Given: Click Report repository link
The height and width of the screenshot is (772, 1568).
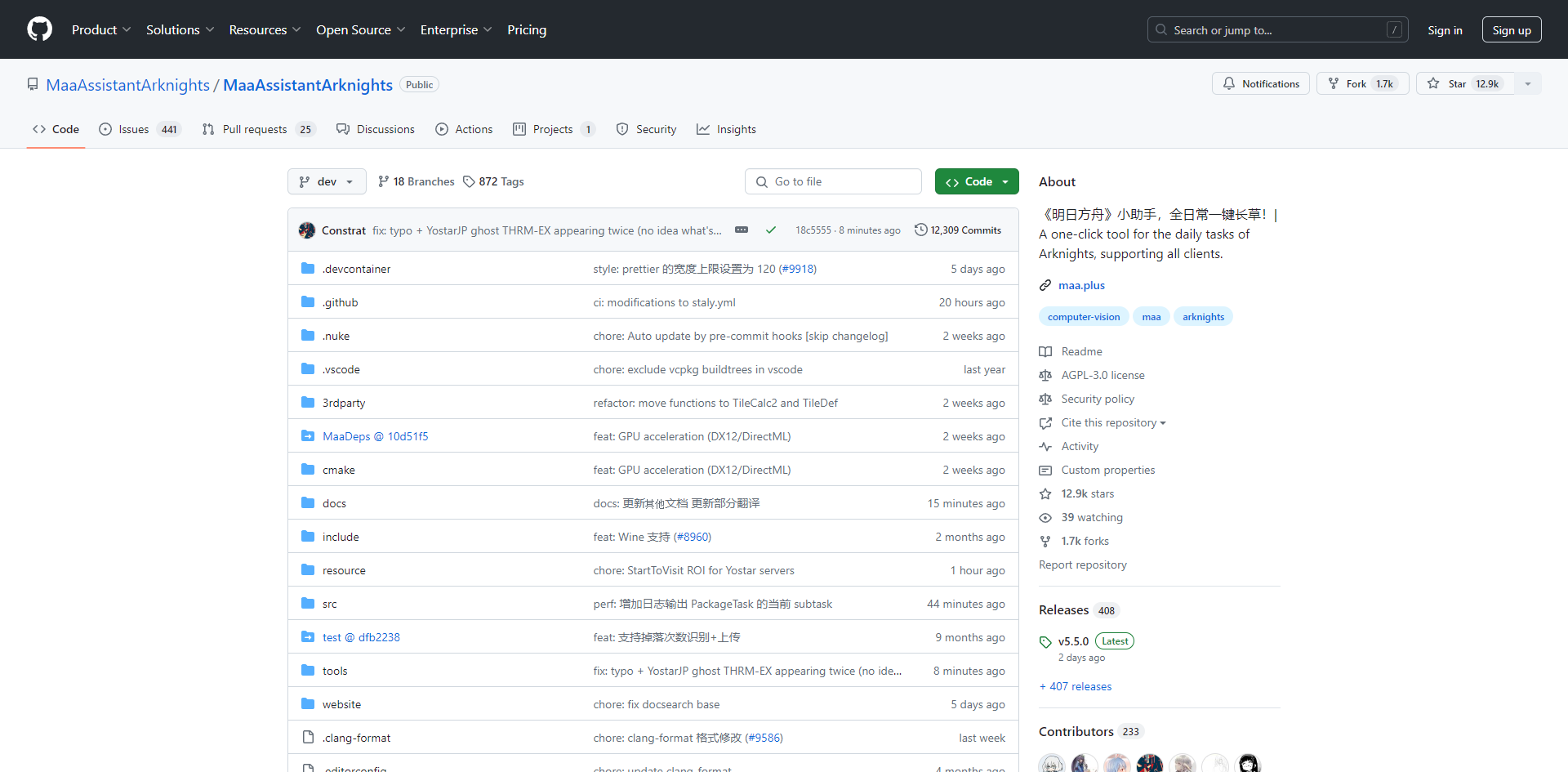Looking at the screenshot, I should click(1083, 564).
